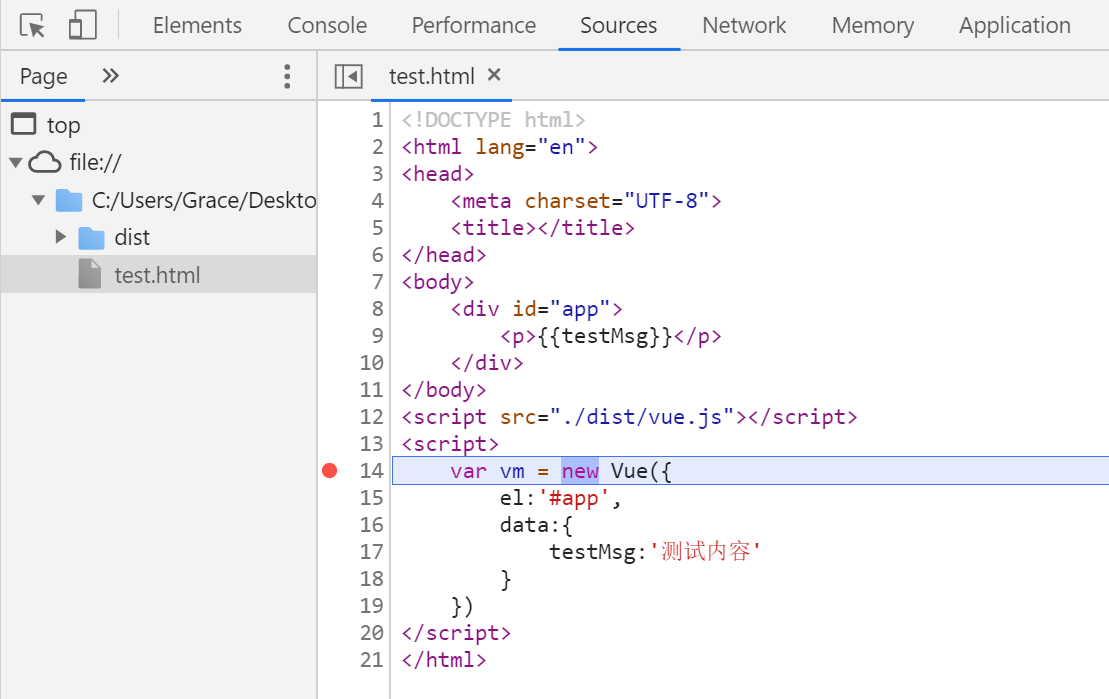Viewport: 1109px width, 699px height.
Task: Set a breakpoint on line number 13
Action: pyautogui.click(x=371, y=444)
